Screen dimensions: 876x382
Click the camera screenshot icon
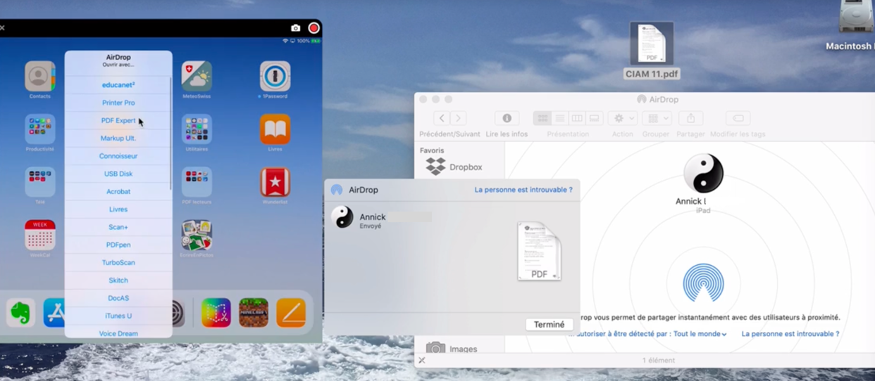(x=296, y=28)
